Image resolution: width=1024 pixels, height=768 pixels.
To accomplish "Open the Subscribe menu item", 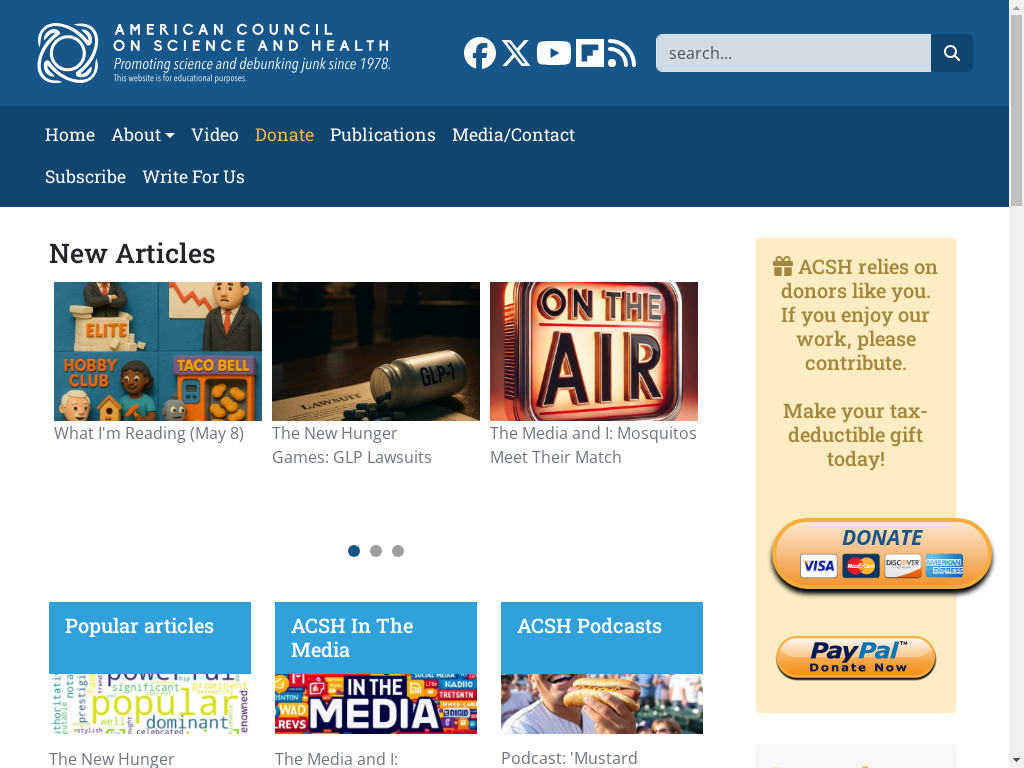I will pos(86,176).
